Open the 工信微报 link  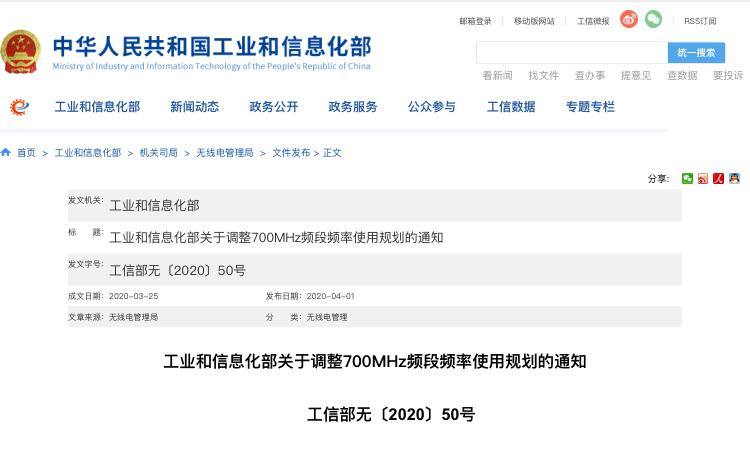[x=593, y=21]
